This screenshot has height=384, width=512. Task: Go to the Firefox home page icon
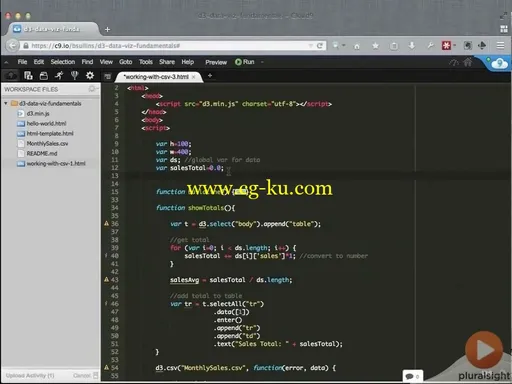[357, 46]
